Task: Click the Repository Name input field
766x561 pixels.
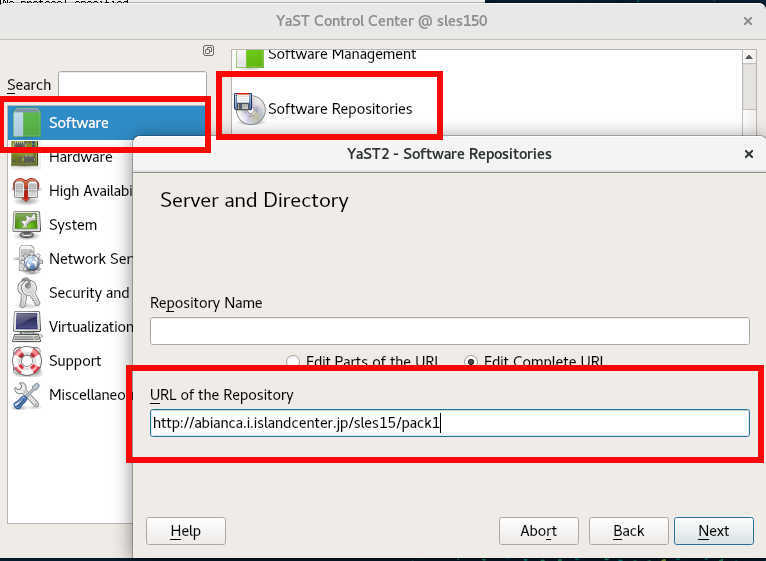Action: [x=449, y=331]
